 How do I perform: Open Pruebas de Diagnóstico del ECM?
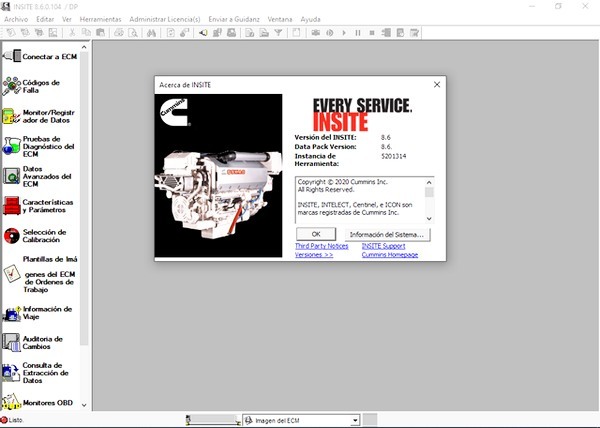coord(38,146)
